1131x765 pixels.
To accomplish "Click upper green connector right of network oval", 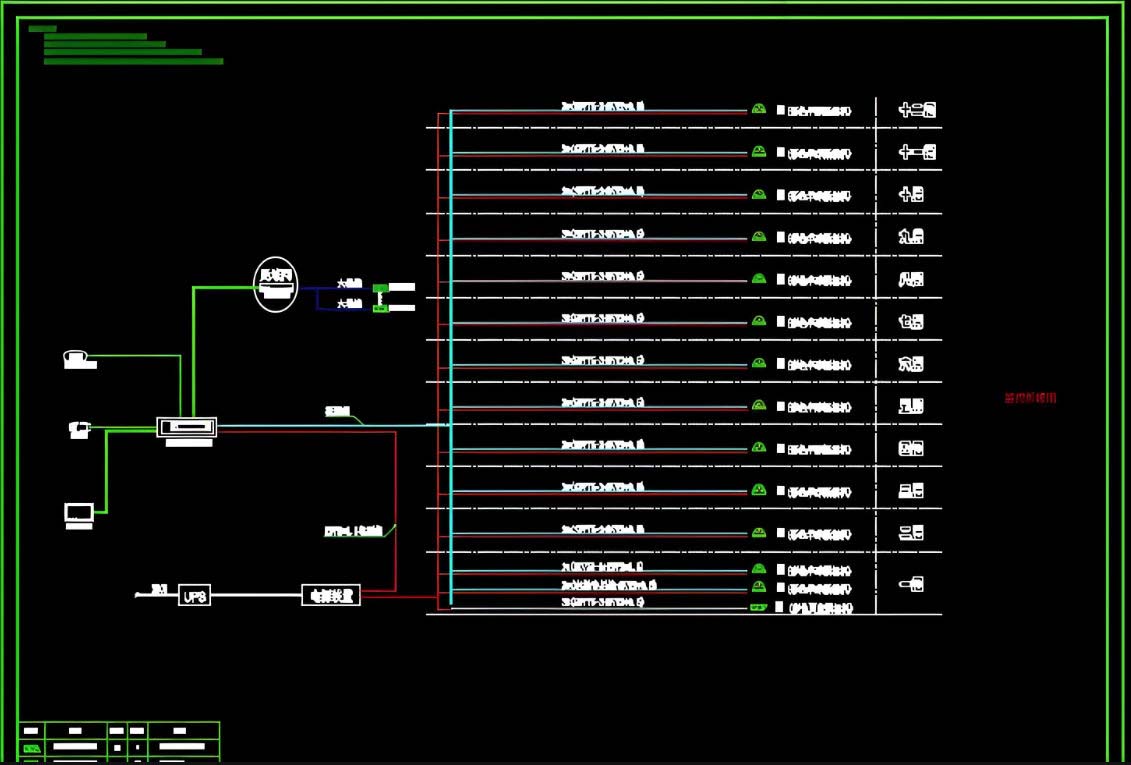I will [380, 288].
